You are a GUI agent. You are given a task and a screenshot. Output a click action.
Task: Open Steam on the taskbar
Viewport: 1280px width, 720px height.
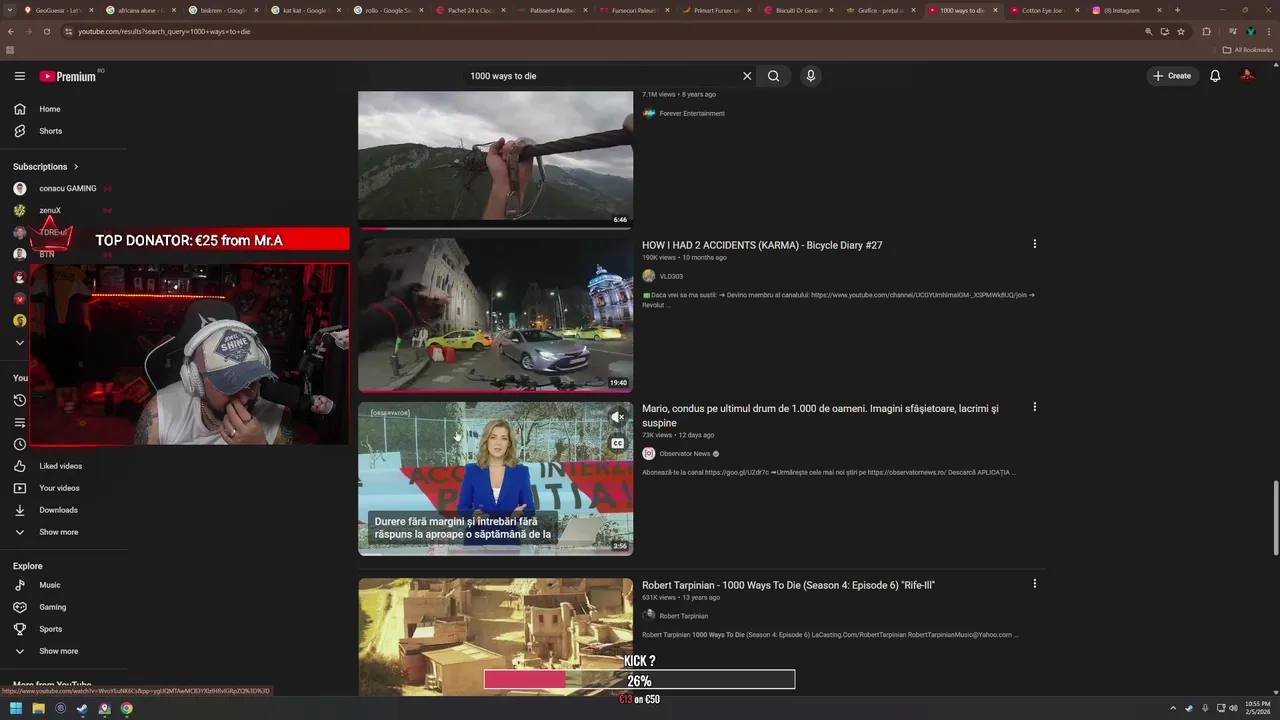click(82, 708)
